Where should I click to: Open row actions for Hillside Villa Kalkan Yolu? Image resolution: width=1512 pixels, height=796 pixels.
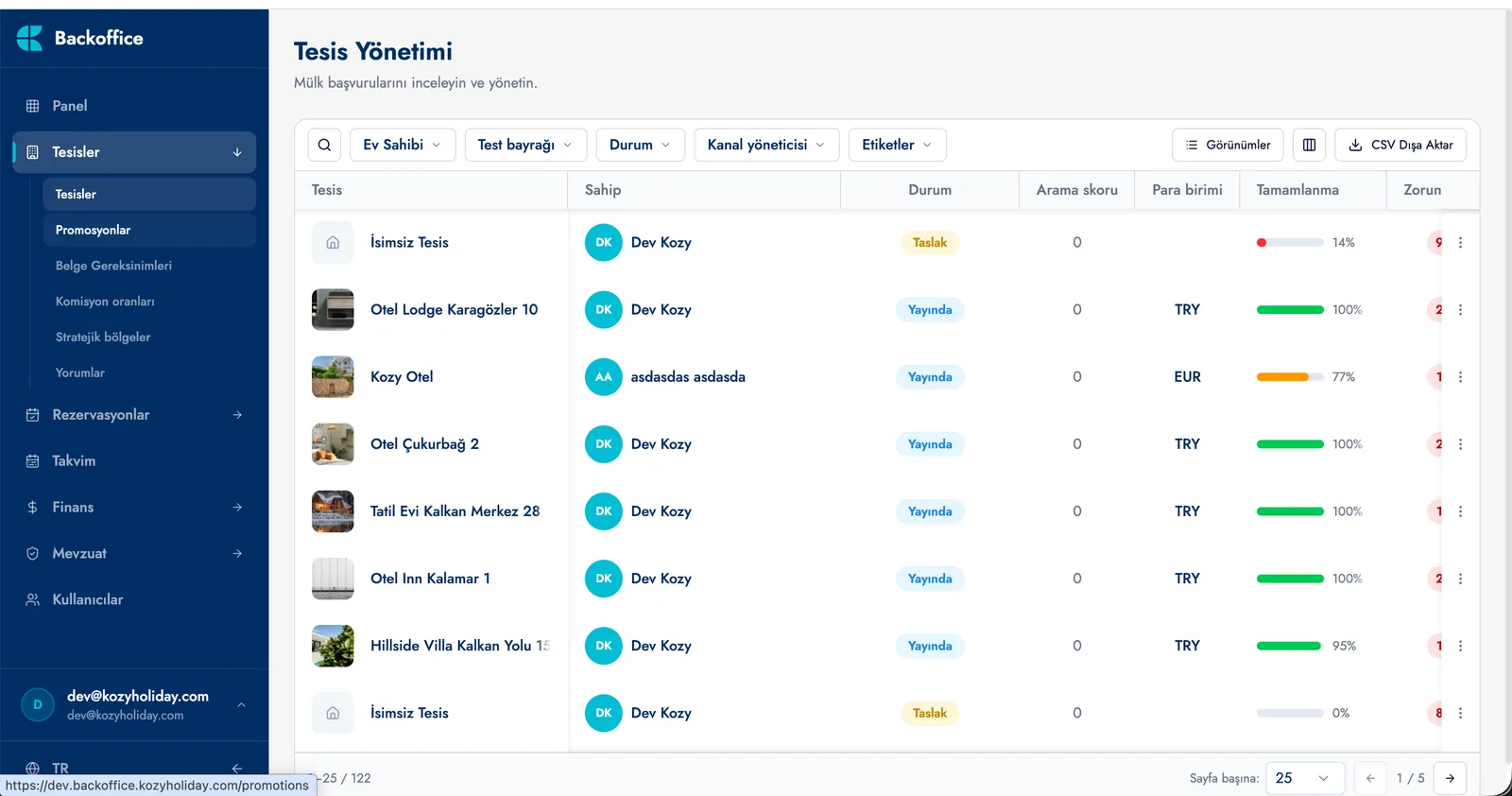click(x=1460, y=646)
